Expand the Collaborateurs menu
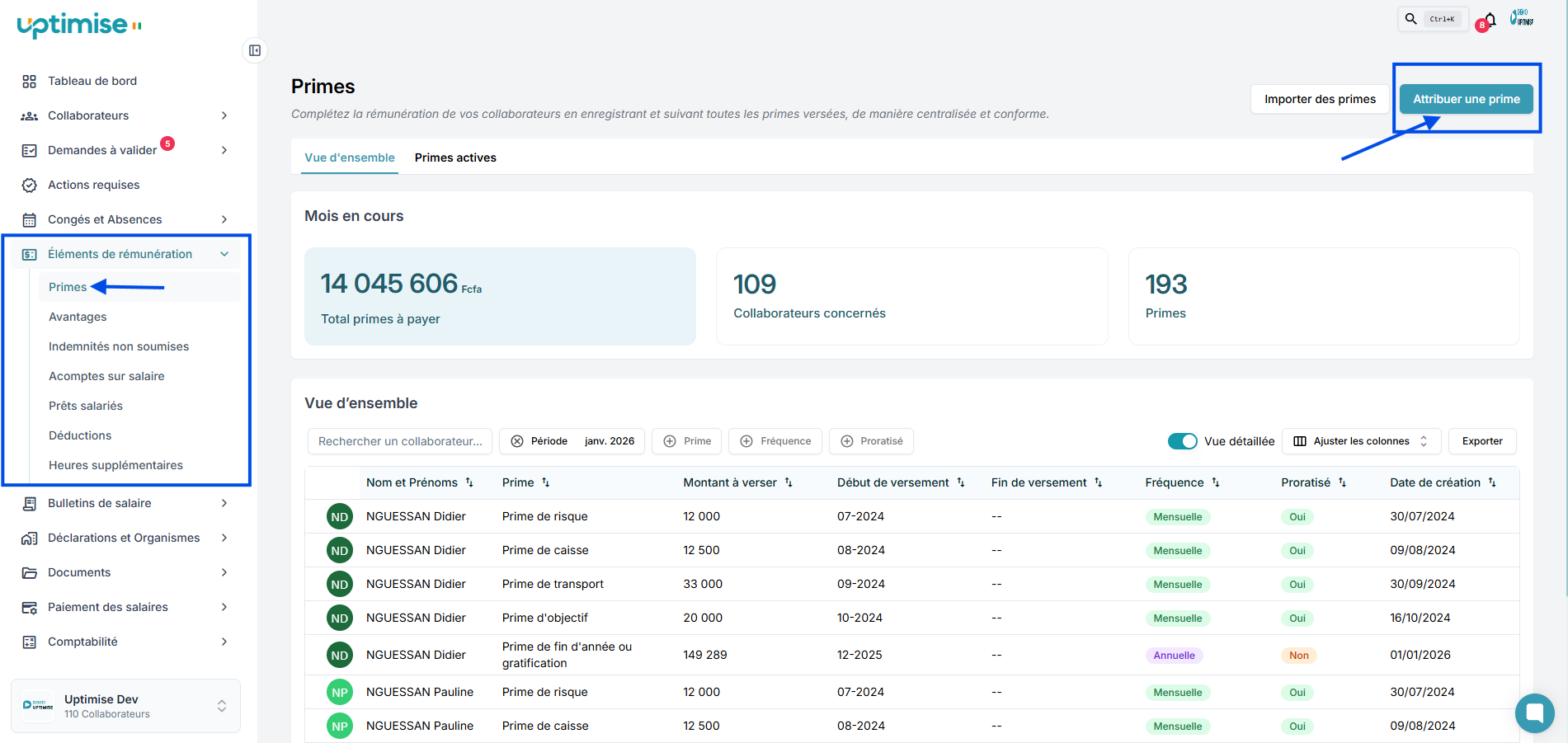 124,115
